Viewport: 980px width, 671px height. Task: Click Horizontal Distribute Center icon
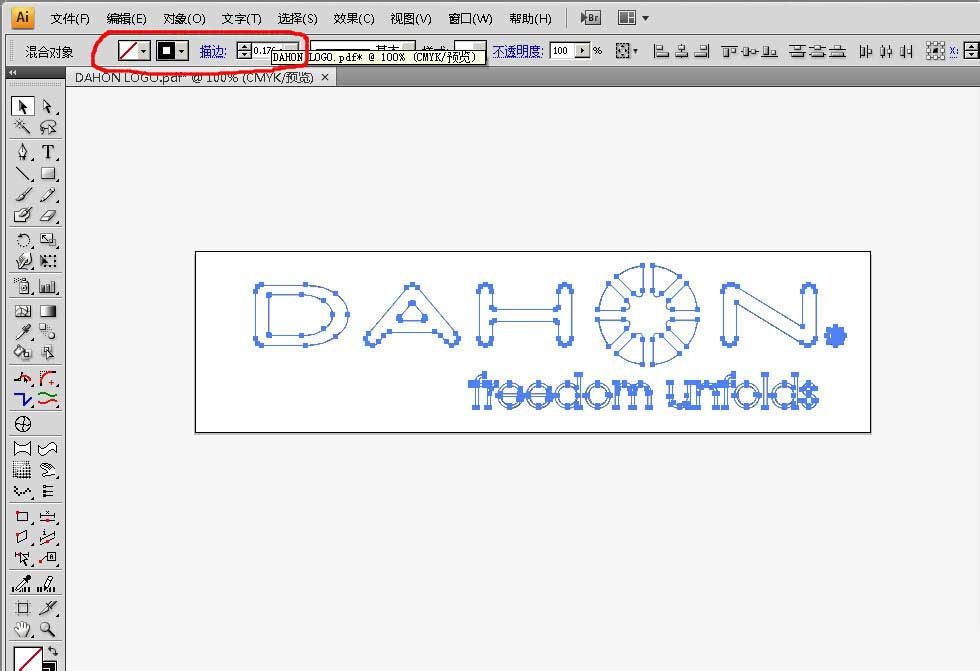point(886,51)
